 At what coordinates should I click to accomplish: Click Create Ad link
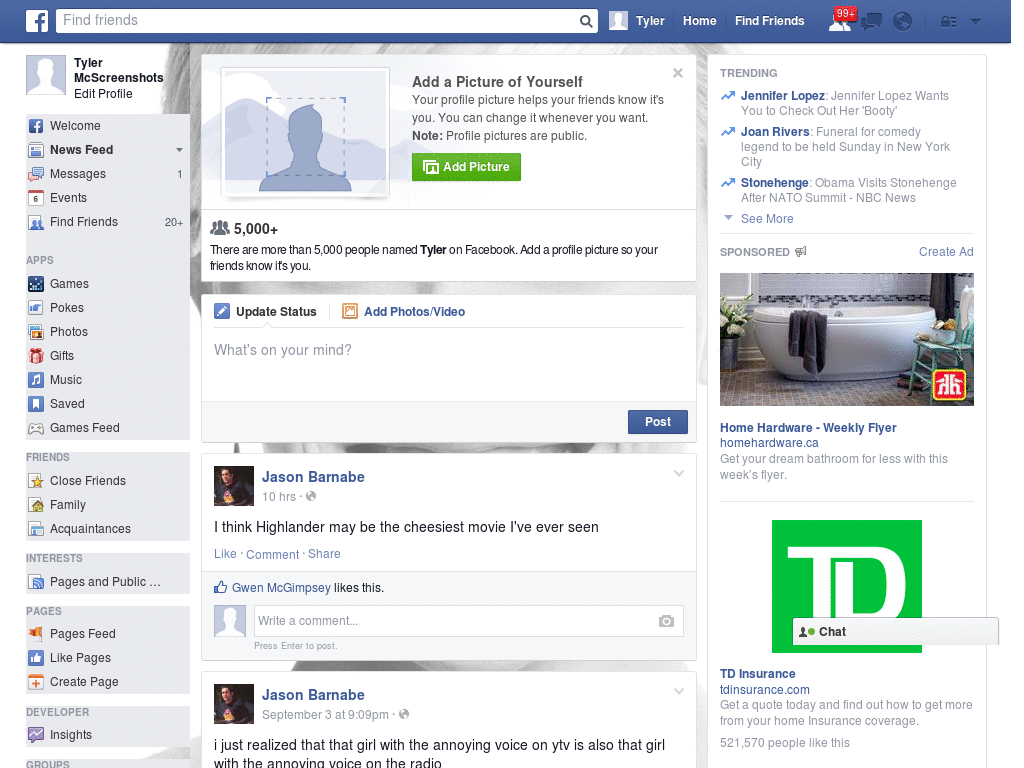pos(946,252)
